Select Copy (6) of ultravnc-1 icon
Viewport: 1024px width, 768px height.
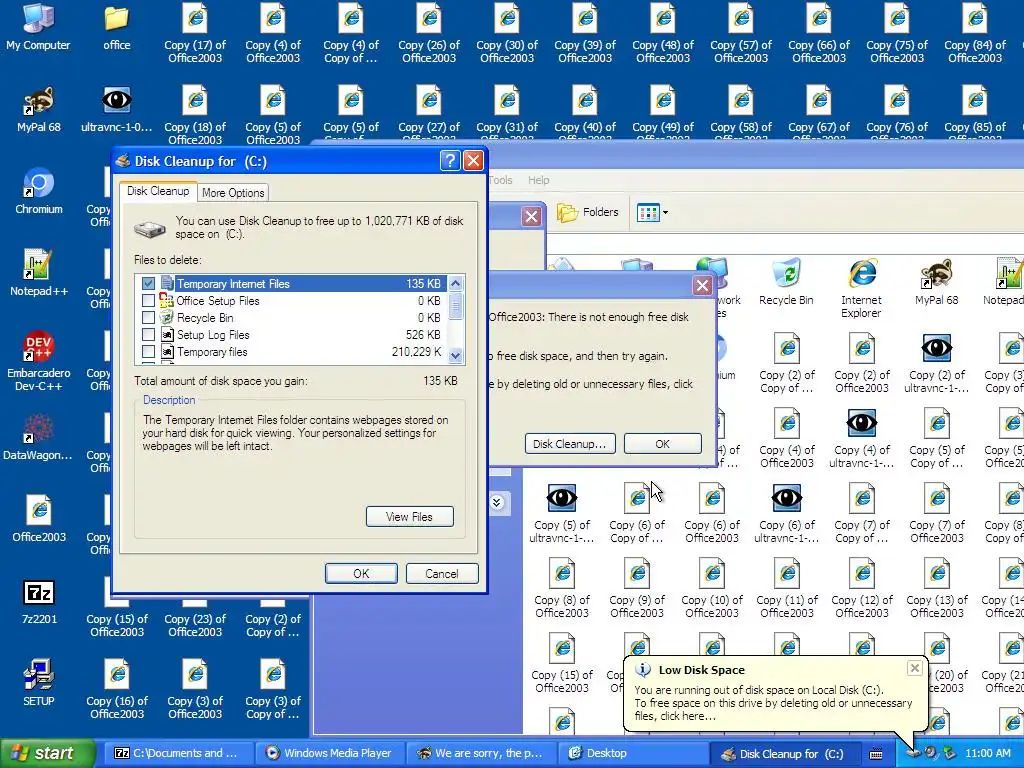pyautogui.click(x=786, y=514)
